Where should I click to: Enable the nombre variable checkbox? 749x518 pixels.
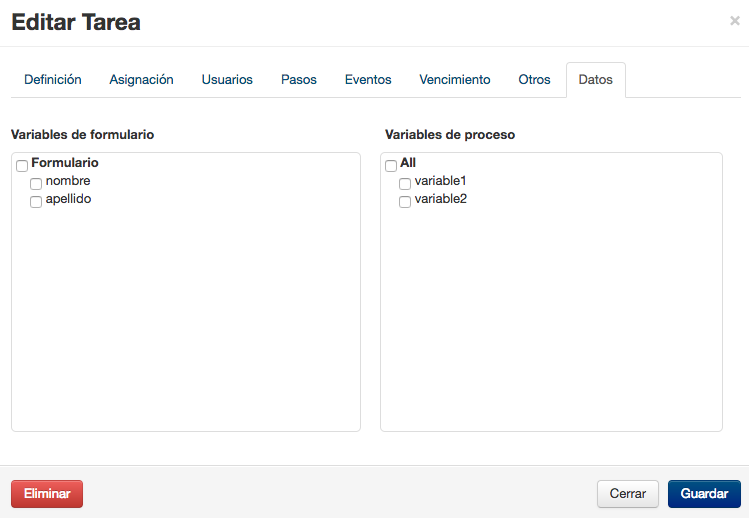coord(36,183)
